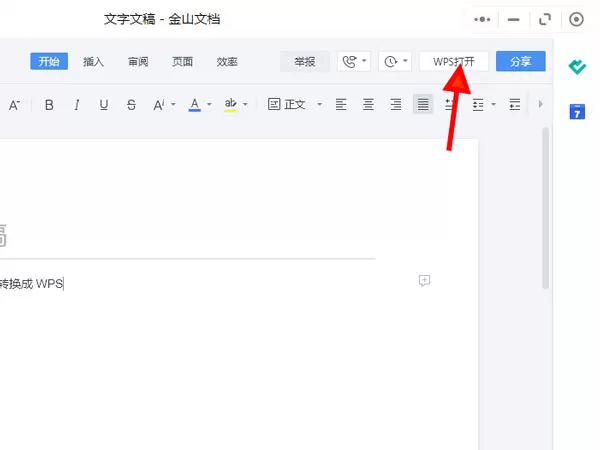Open the blue calendar sidebar icon
The width and height of the screenshot is (600, 450).
tap(577, 112)
